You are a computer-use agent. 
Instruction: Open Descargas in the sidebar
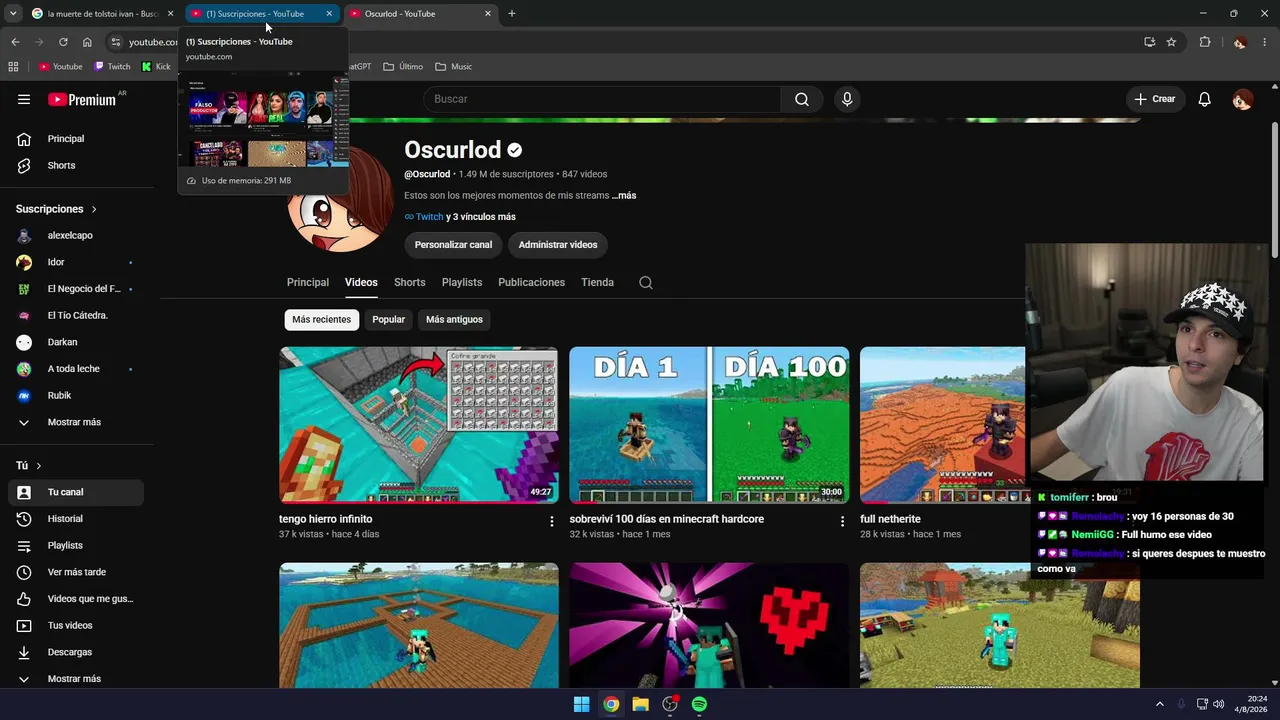point(76,652)
